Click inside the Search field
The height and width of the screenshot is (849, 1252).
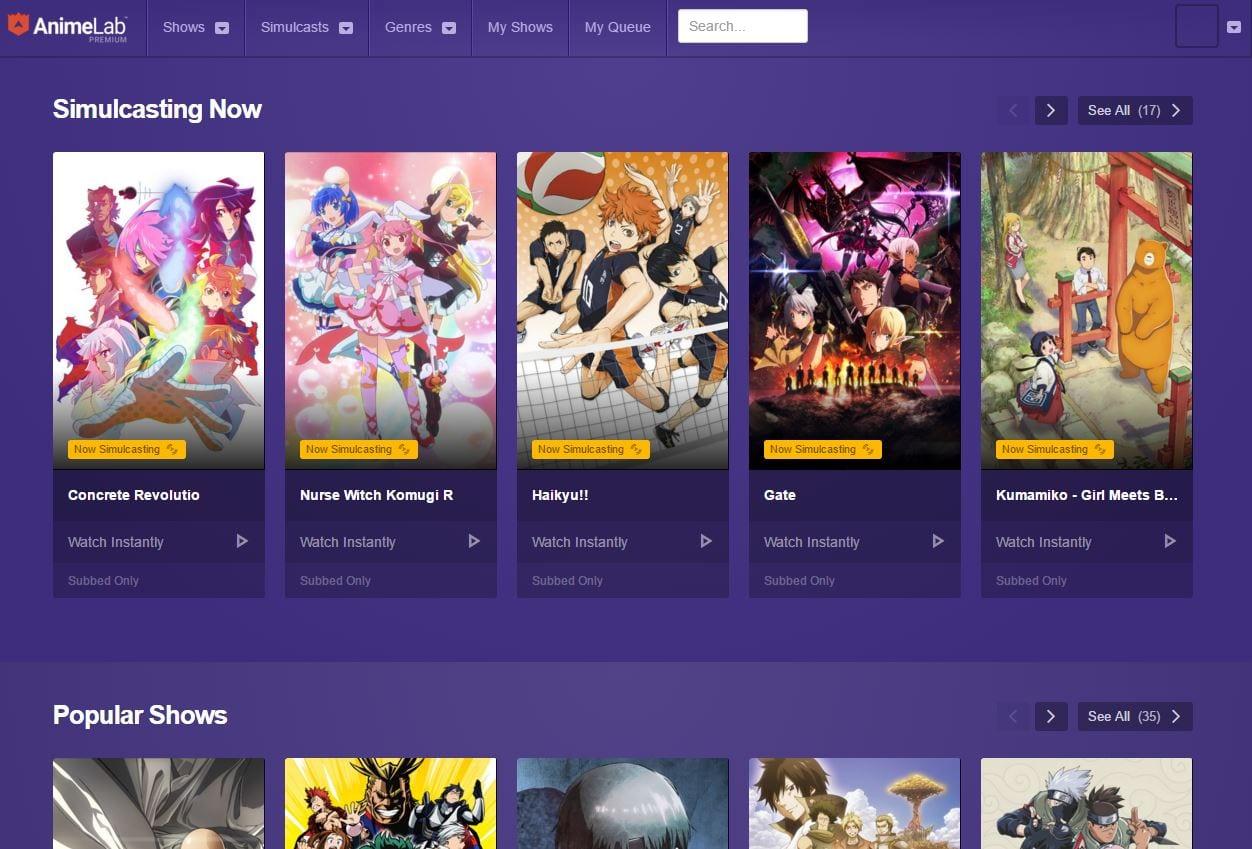click(x=742, y=26)
